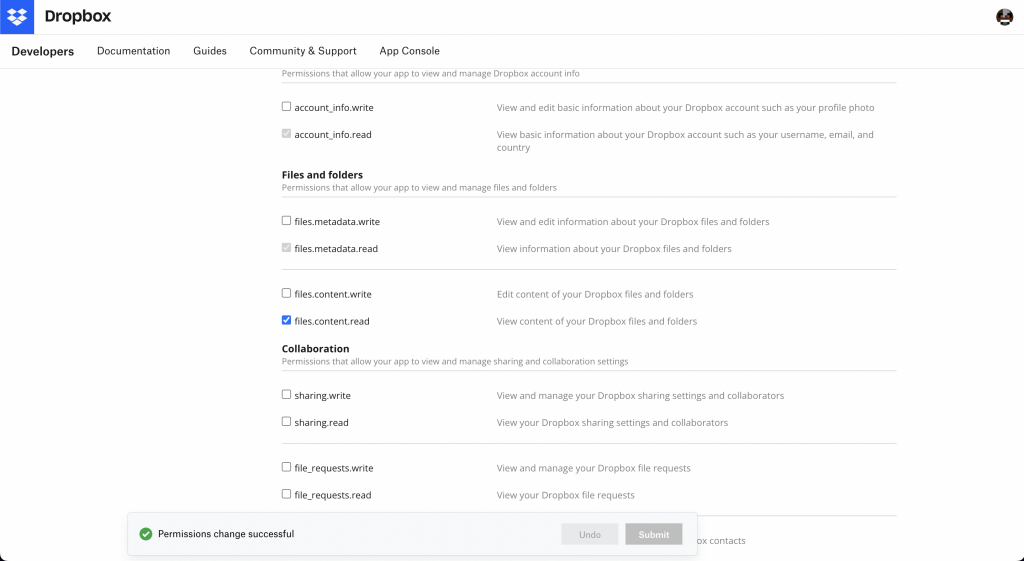The height and width of the screenshot is (561, 1024).
Task: Open the user profile avatar
Action: (1004, 17)
